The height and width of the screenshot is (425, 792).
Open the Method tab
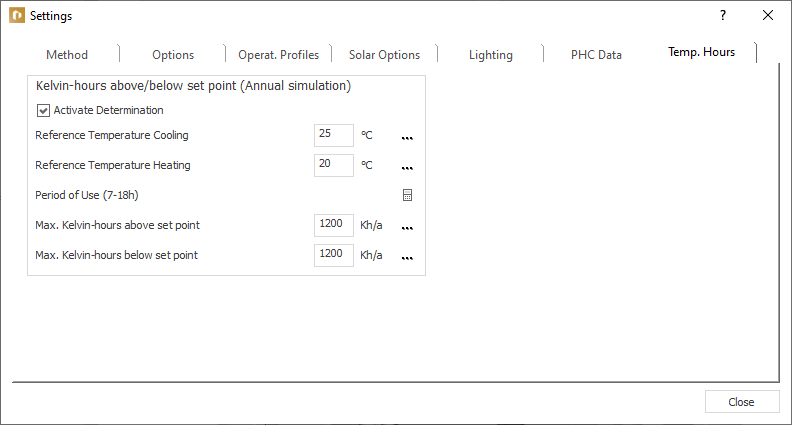[x=67, y=55]
